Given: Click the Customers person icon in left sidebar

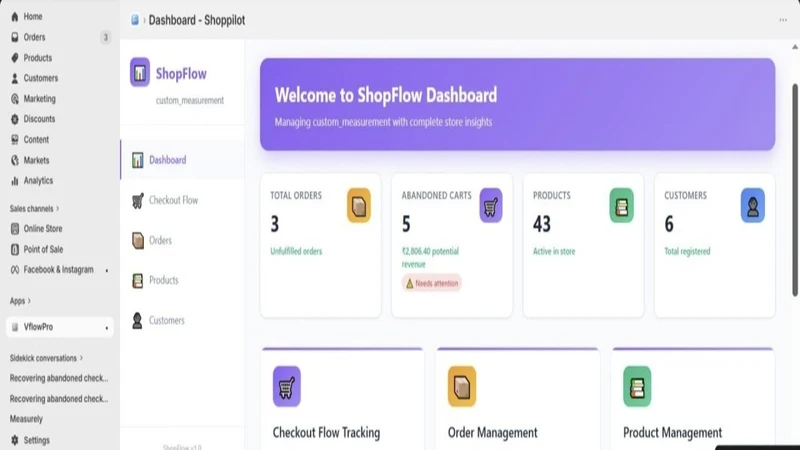Looking at the screenshot, I should pos(15,78).
